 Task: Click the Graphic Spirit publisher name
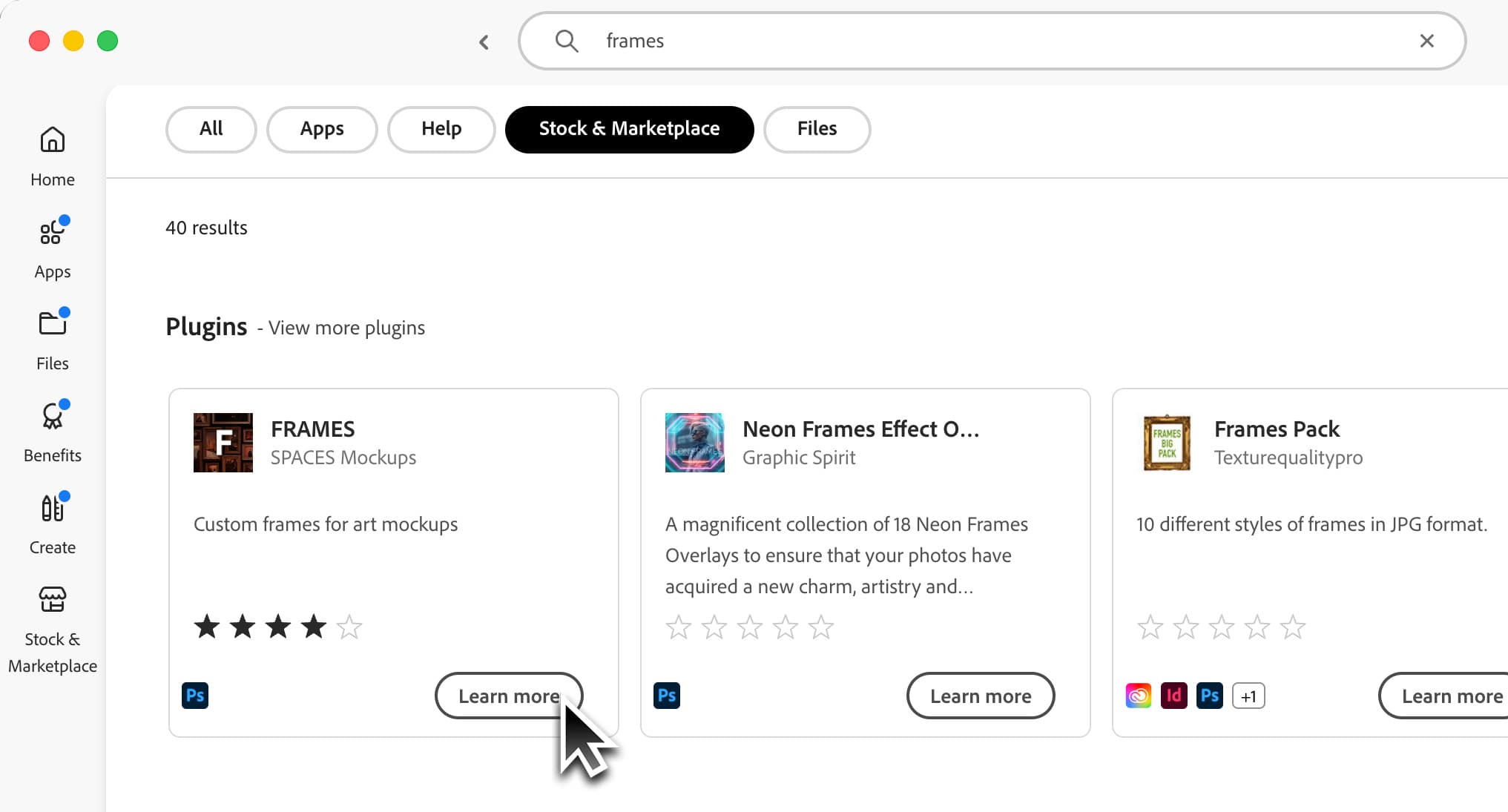pos(799,458)
